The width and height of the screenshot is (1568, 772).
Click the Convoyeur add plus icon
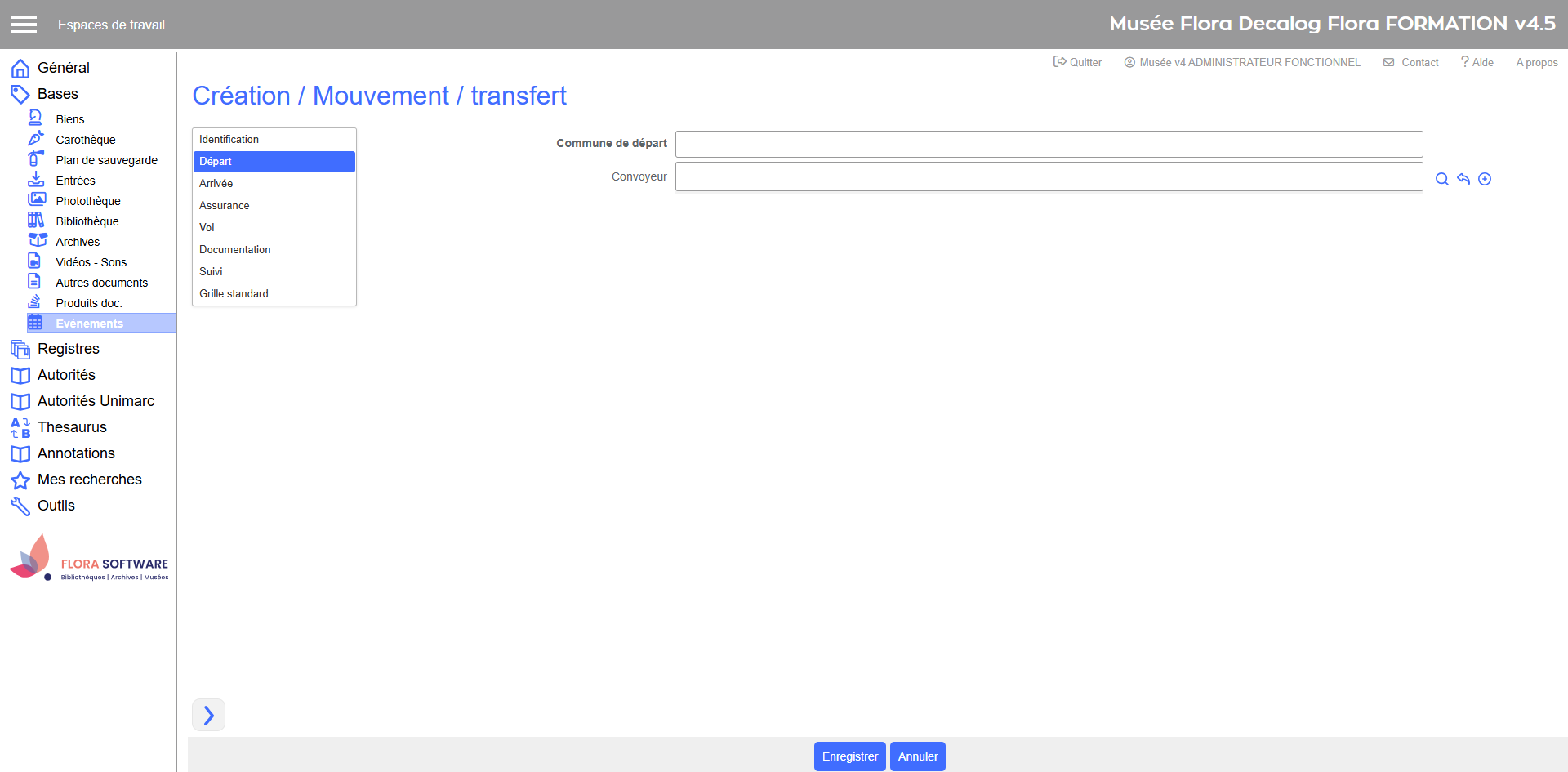point(1485,179)
